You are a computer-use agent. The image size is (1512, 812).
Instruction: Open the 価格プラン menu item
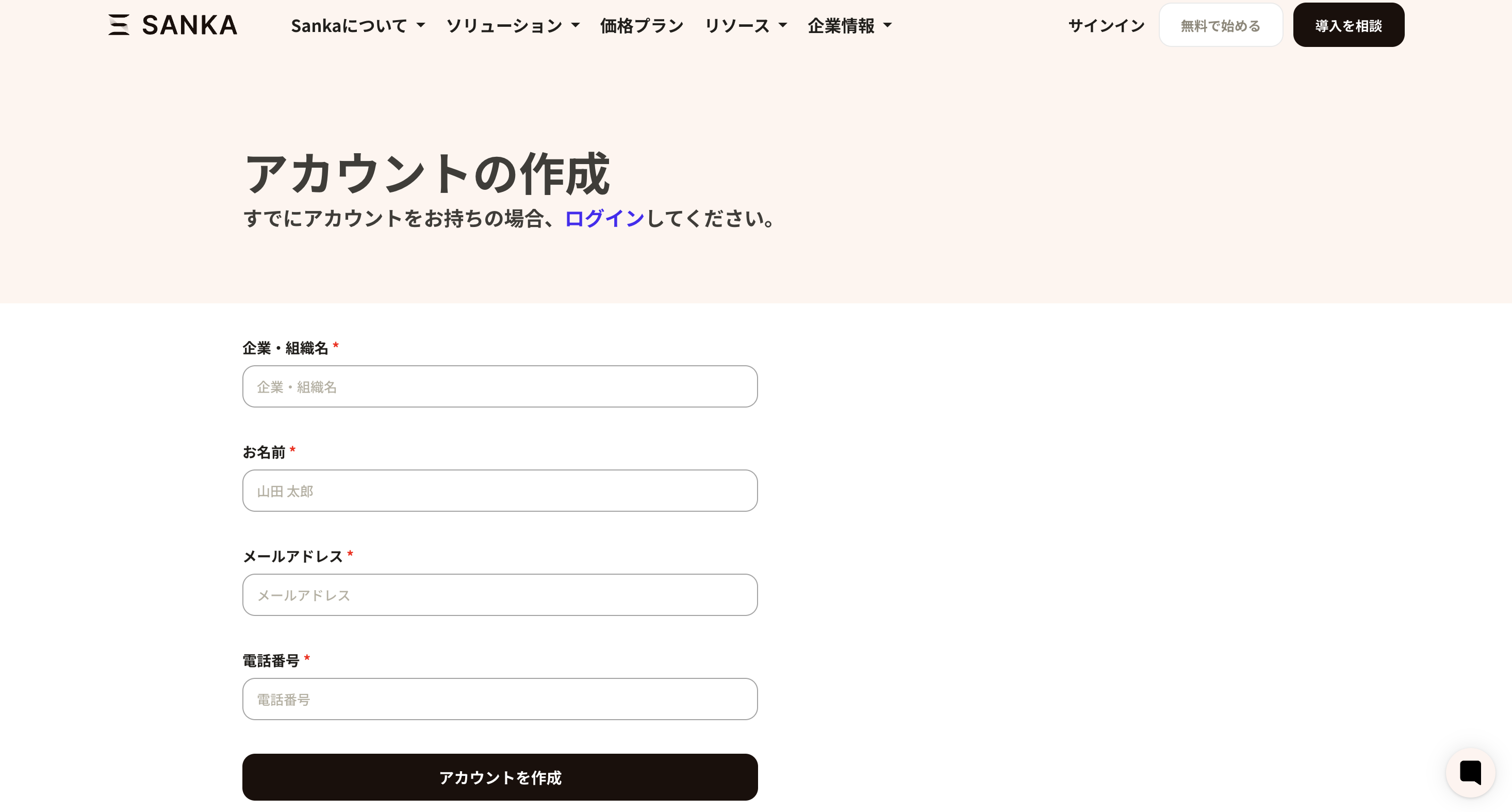click(642, 25)
